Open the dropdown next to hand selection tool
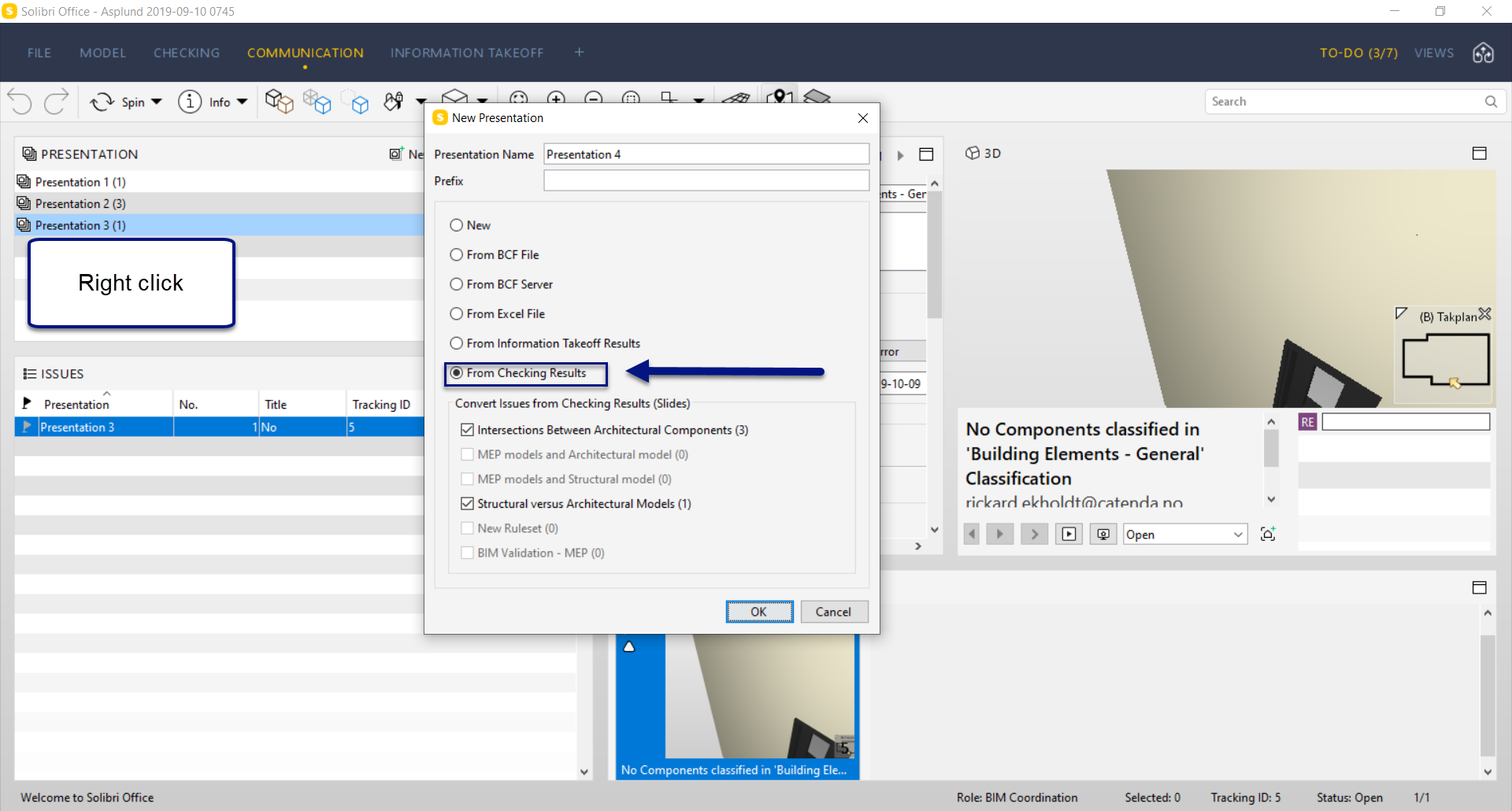1512x811 pixels. coord(421,102)
